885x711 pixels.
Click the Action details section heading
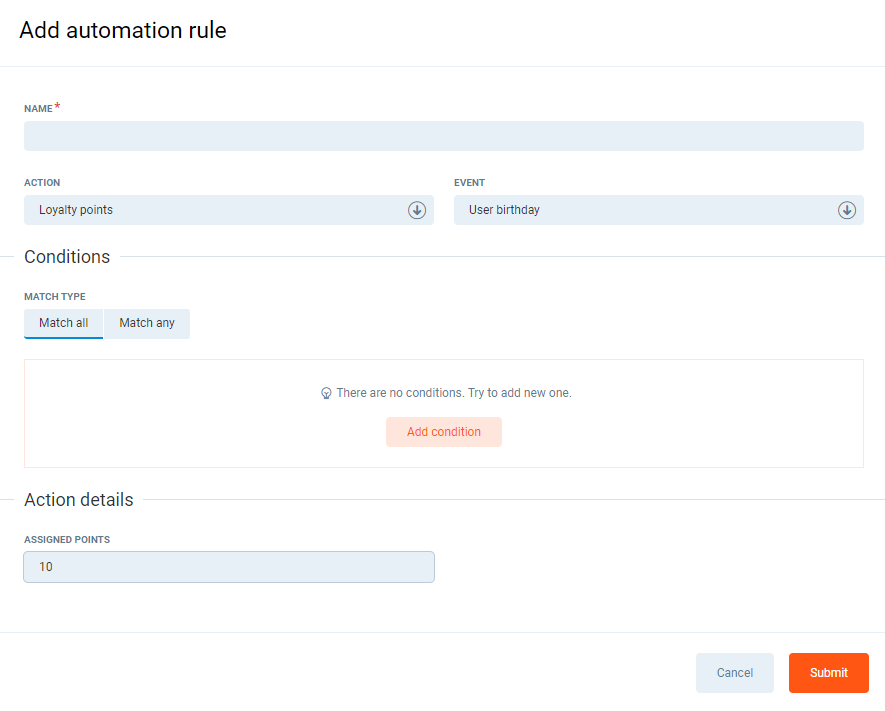(x=78, y=500)
